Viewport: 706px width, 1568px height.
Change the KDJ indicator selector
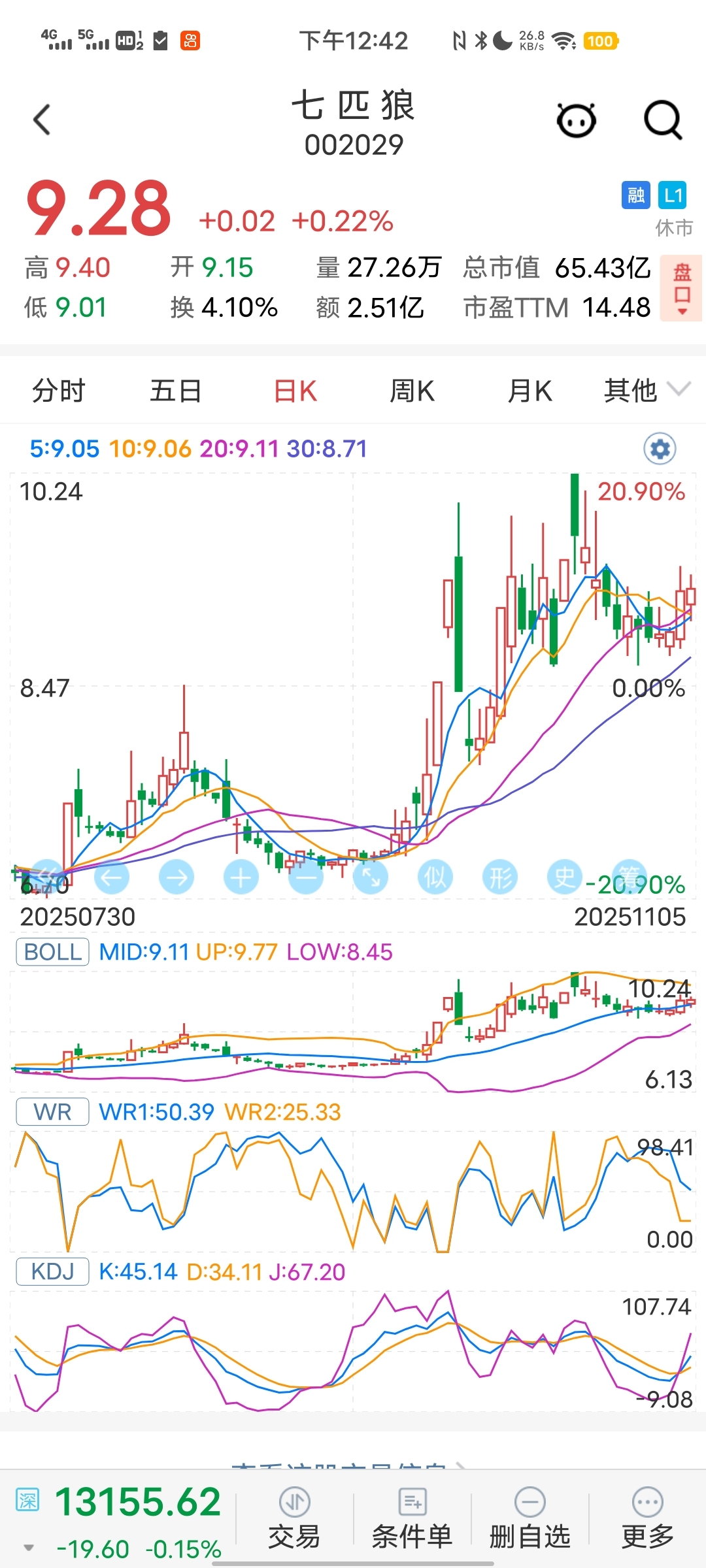(x=52, y=1272)
